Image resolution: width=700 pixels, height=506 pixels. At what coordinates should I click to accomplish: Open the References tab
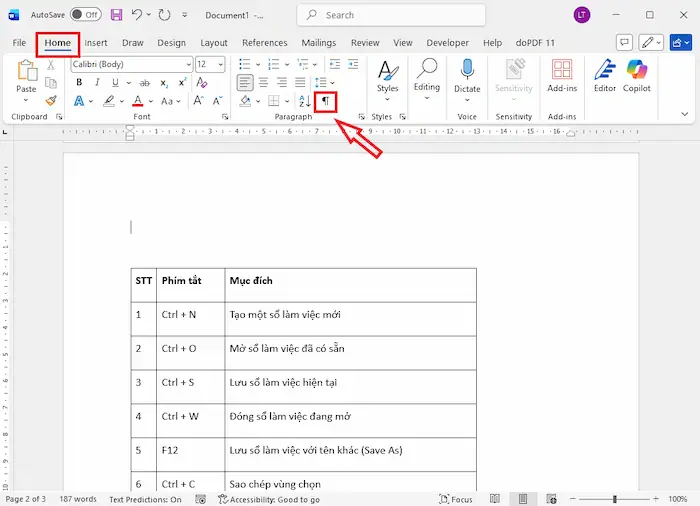pyautogui.click(x=264, y=43)
